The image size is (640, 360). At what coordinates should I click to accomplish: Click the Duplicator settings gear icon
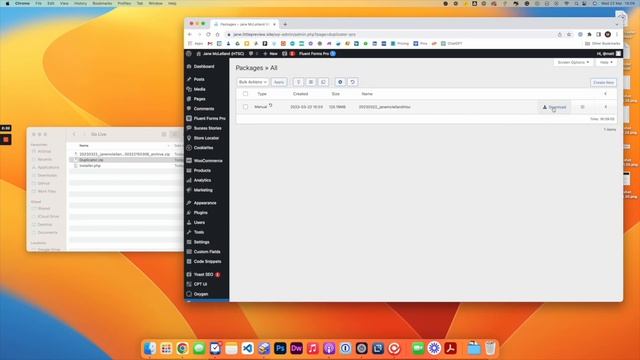pyautogui.click(x=340, y=82)
